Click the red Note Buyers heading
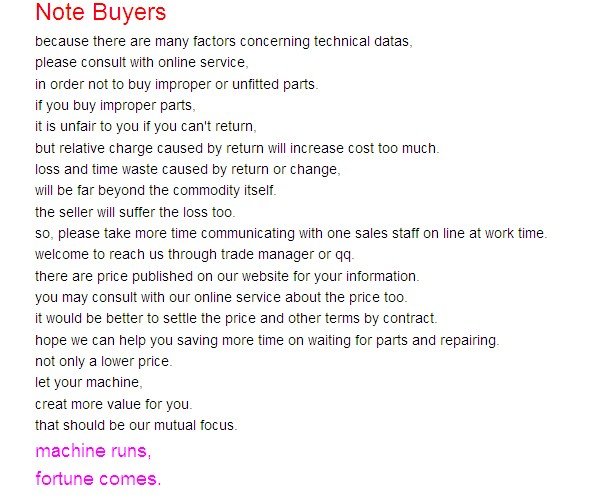595x498 pixels. tap(101, 13)
